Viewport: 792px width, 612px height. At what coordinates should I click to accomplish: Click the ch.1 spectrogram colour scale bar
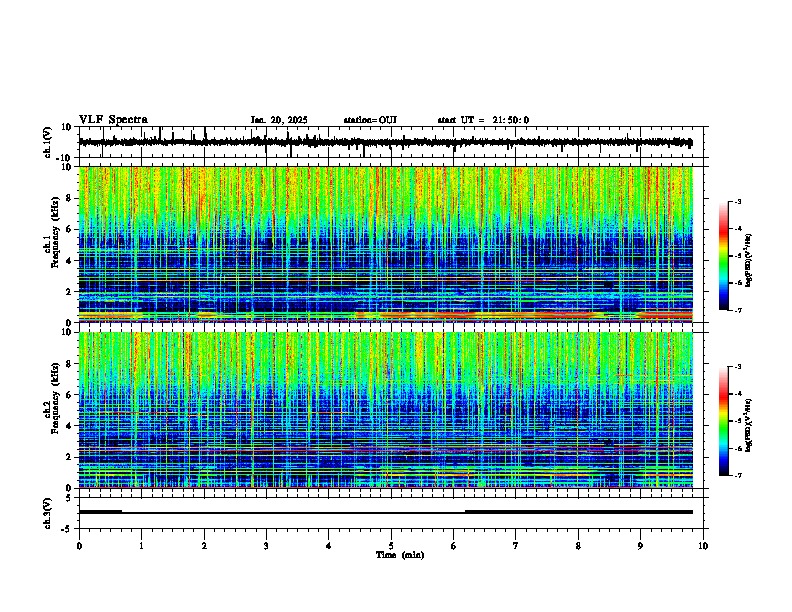[x=724, y=256]
